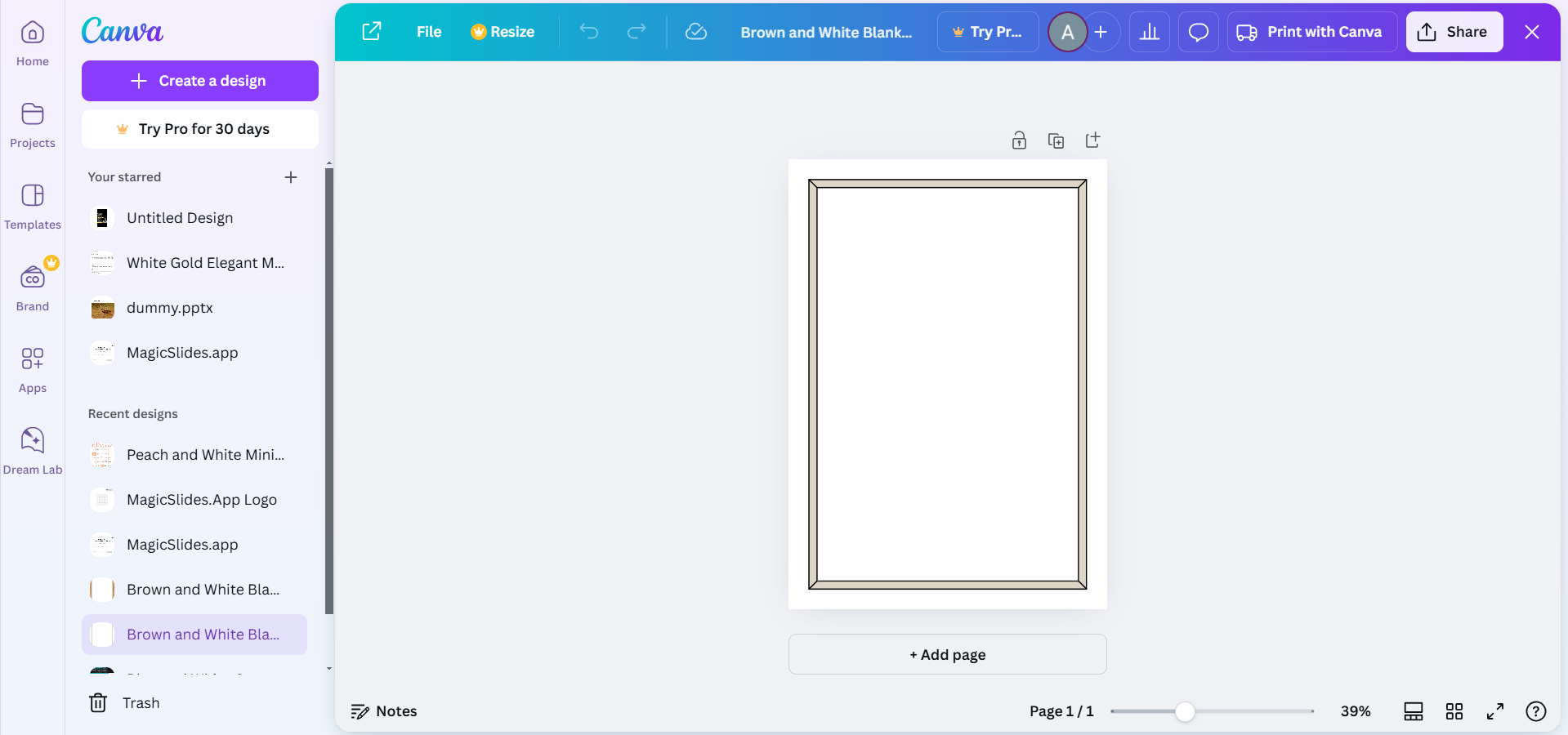Screen dimensions: 1568x735
Task: Open the Resize menu
Action: point(503,32)
